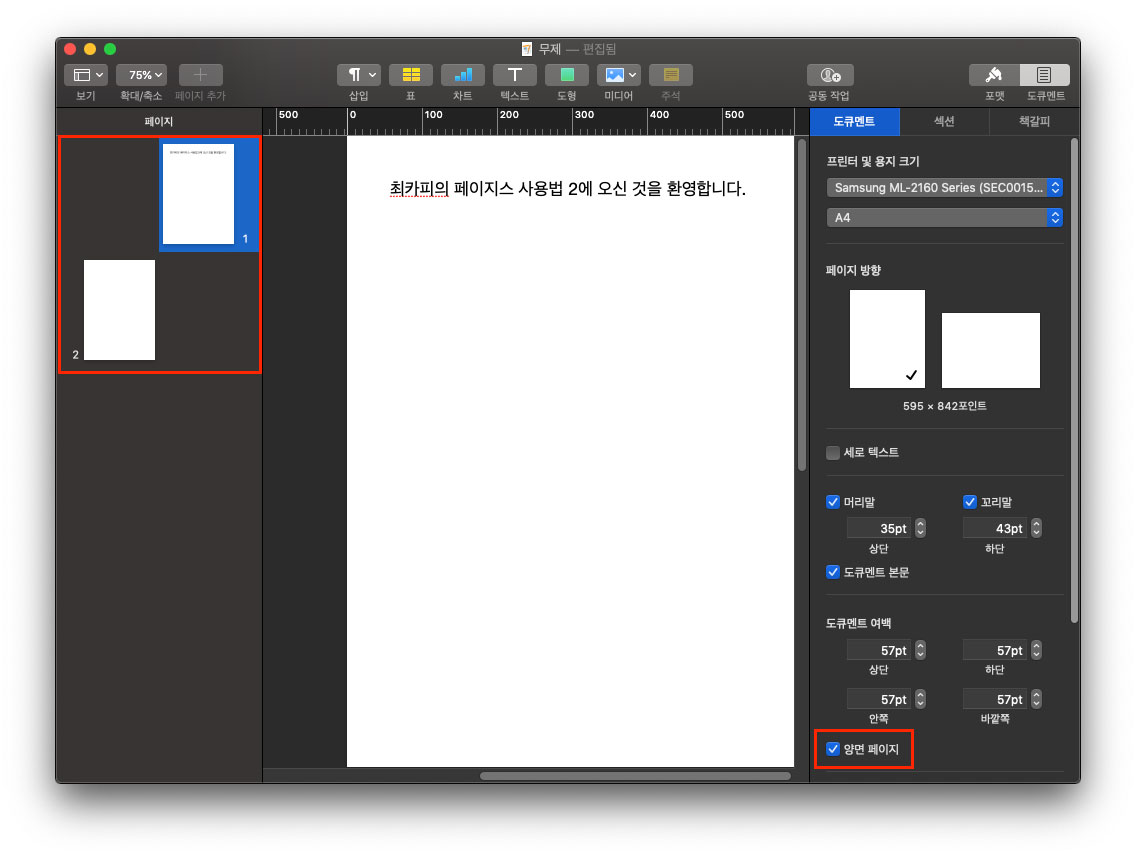Select landscape page orientation
Viewport: 1136px width, 857px height.
[x=990, y=351]
